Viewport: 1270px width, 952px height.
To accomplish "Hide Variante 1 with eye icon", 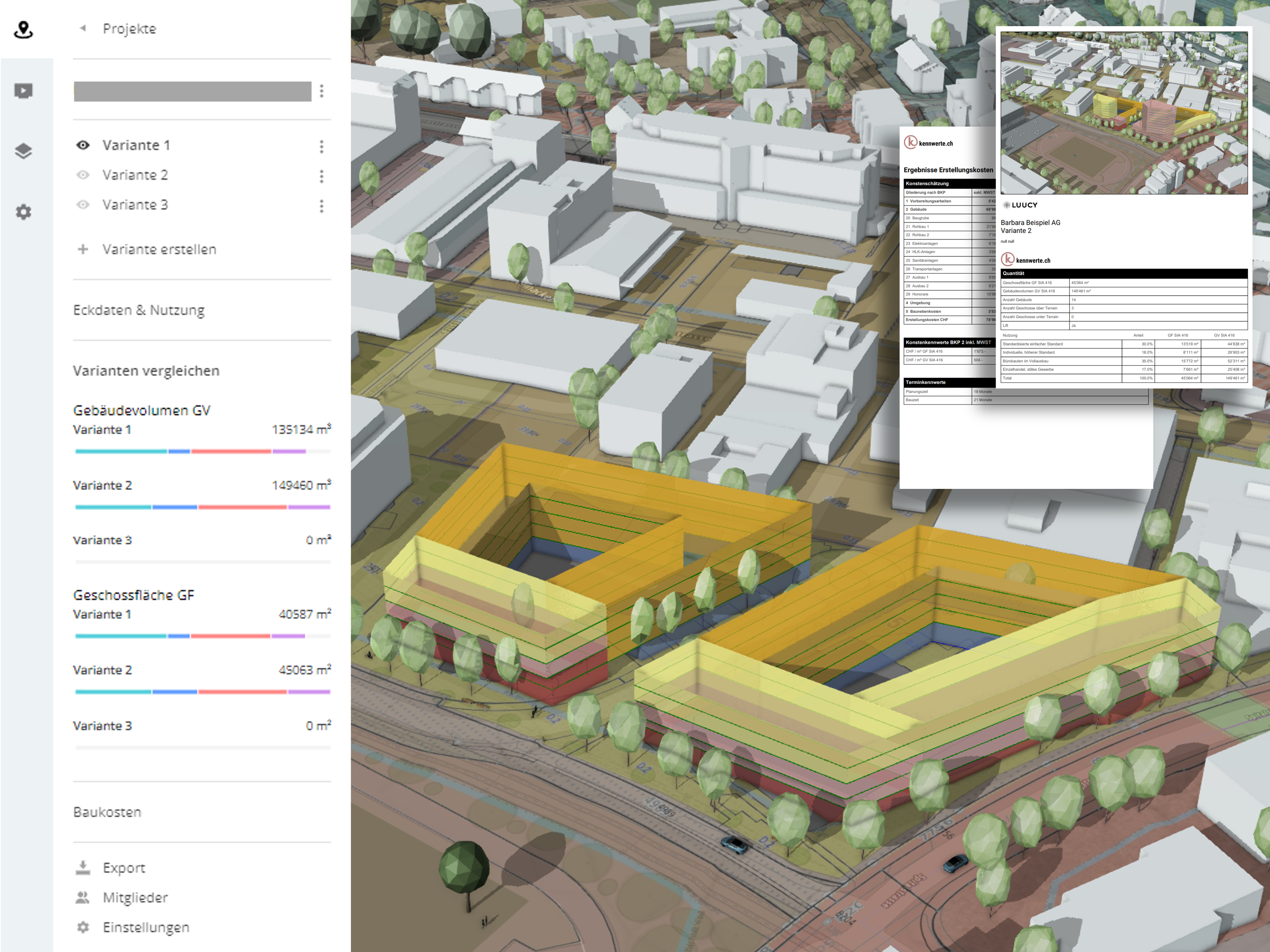I will tap(83, 145).
